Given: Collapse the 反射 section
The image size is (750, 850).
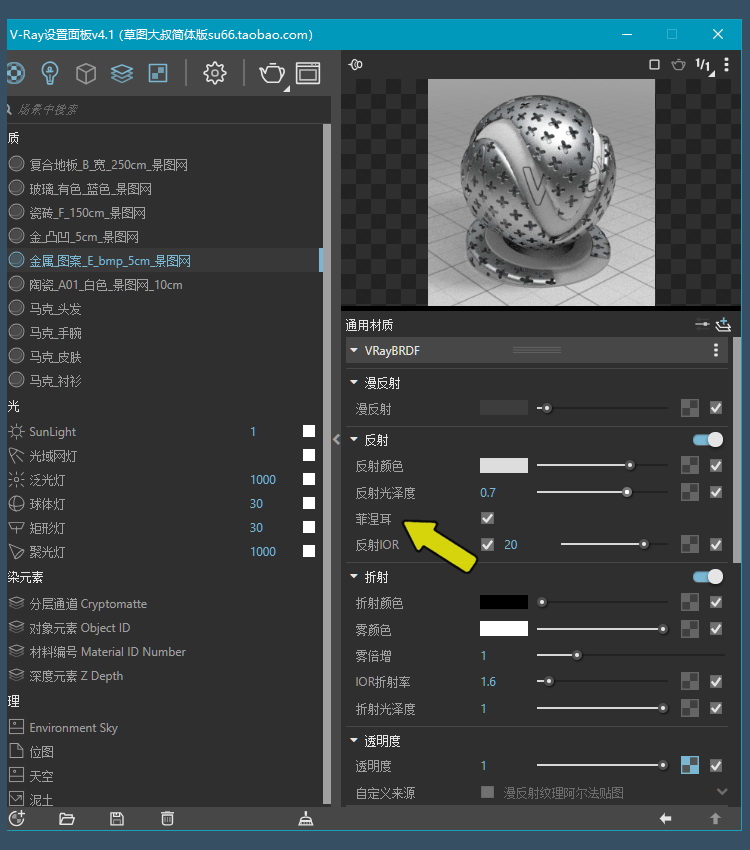Looking at the screenshot, I should (x=354, y=440).
